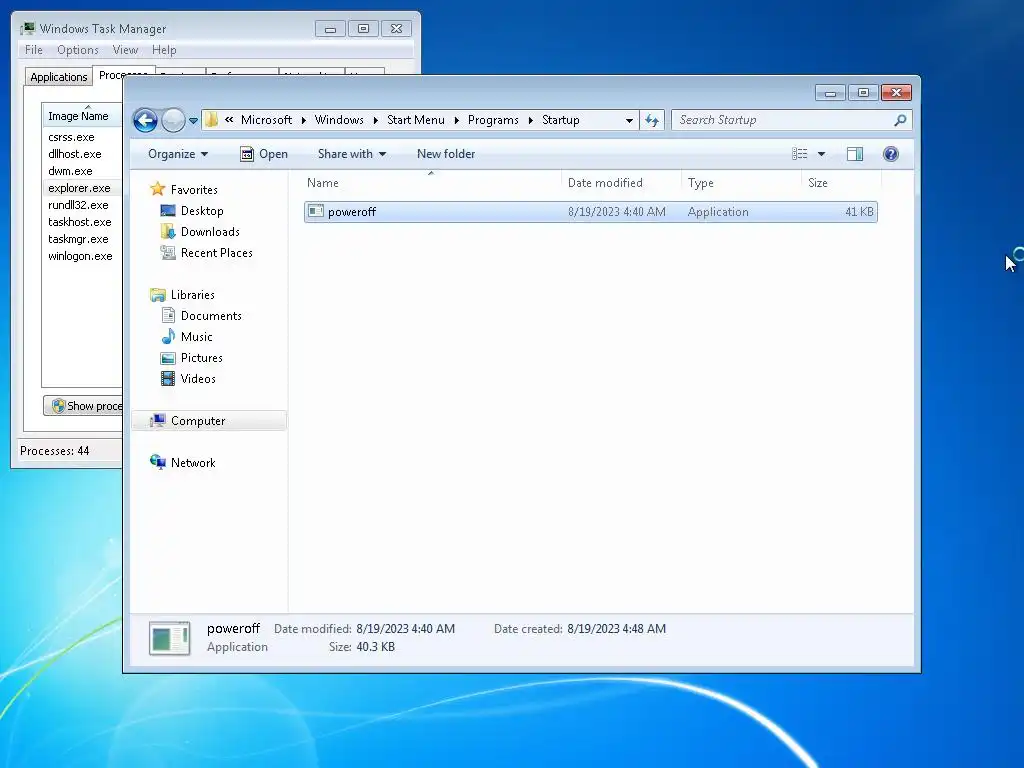Toggle the preview pane

point(855,154)
